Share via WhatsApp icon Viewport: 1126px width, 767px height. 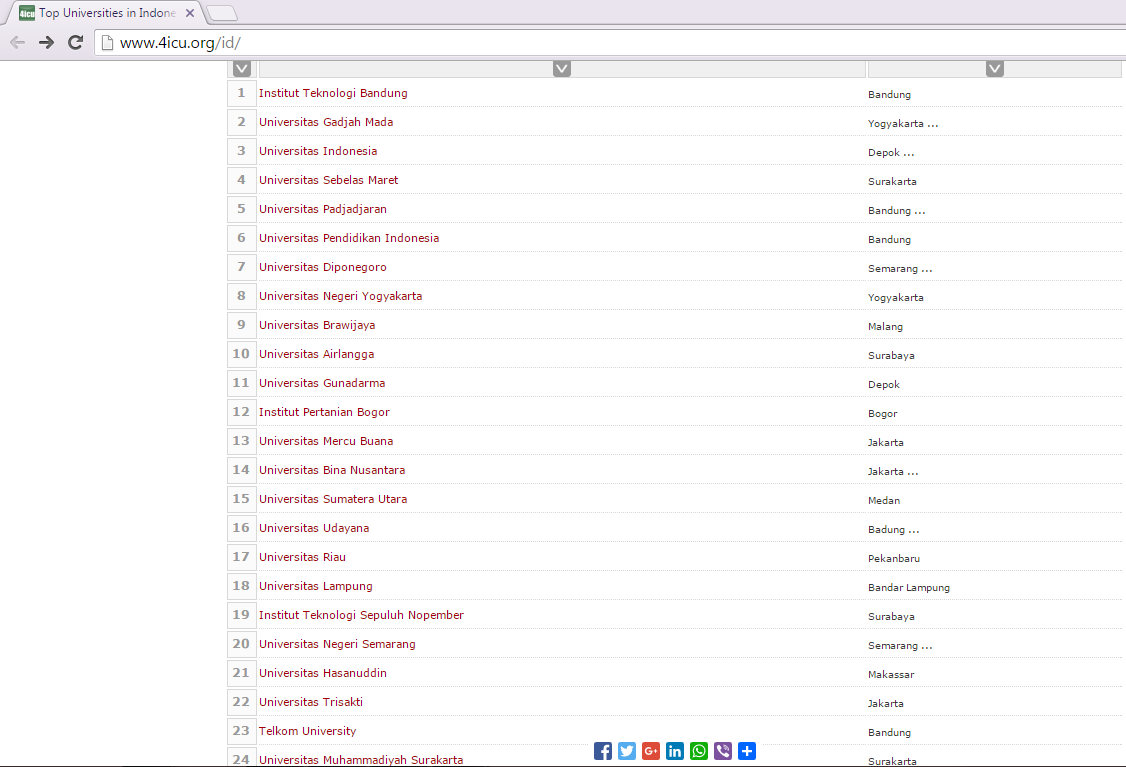(699, 751)
